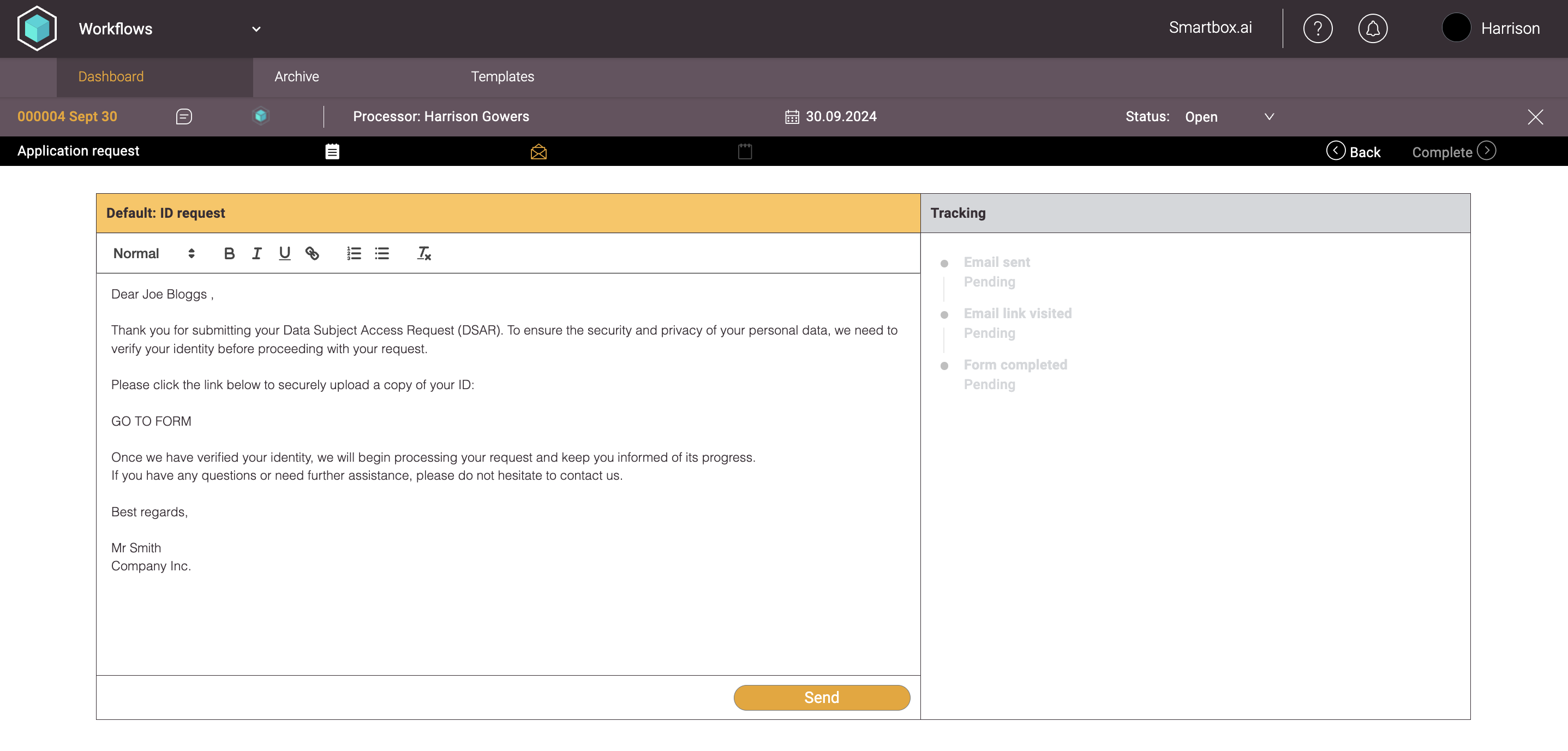Viewport: 1568px width, 751px height.
Task: Select the email envelope step icon
Action: [538, 152]
